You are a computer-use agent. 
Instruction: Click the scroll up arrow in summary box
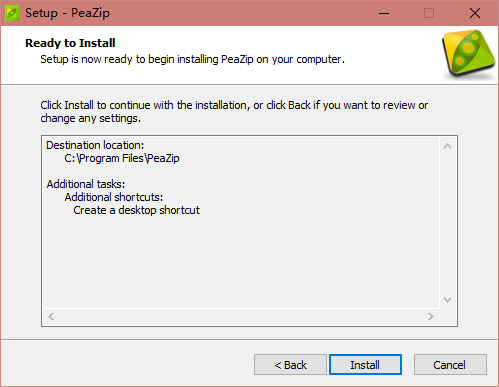pos(448,146)
